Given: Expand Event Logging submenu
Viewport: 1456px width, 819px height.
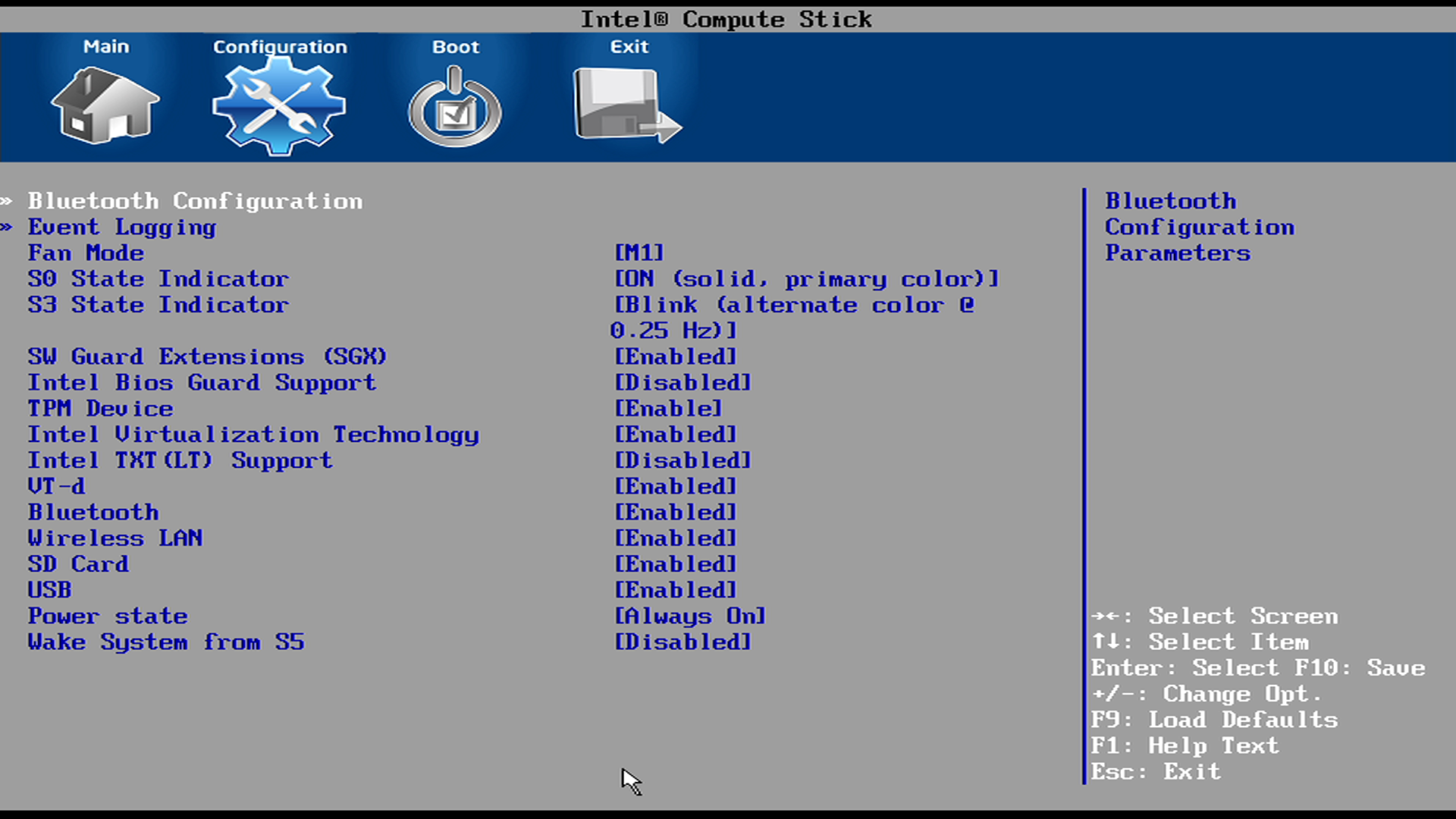Looking at the screenshot, I should click(x=122, y=227).
